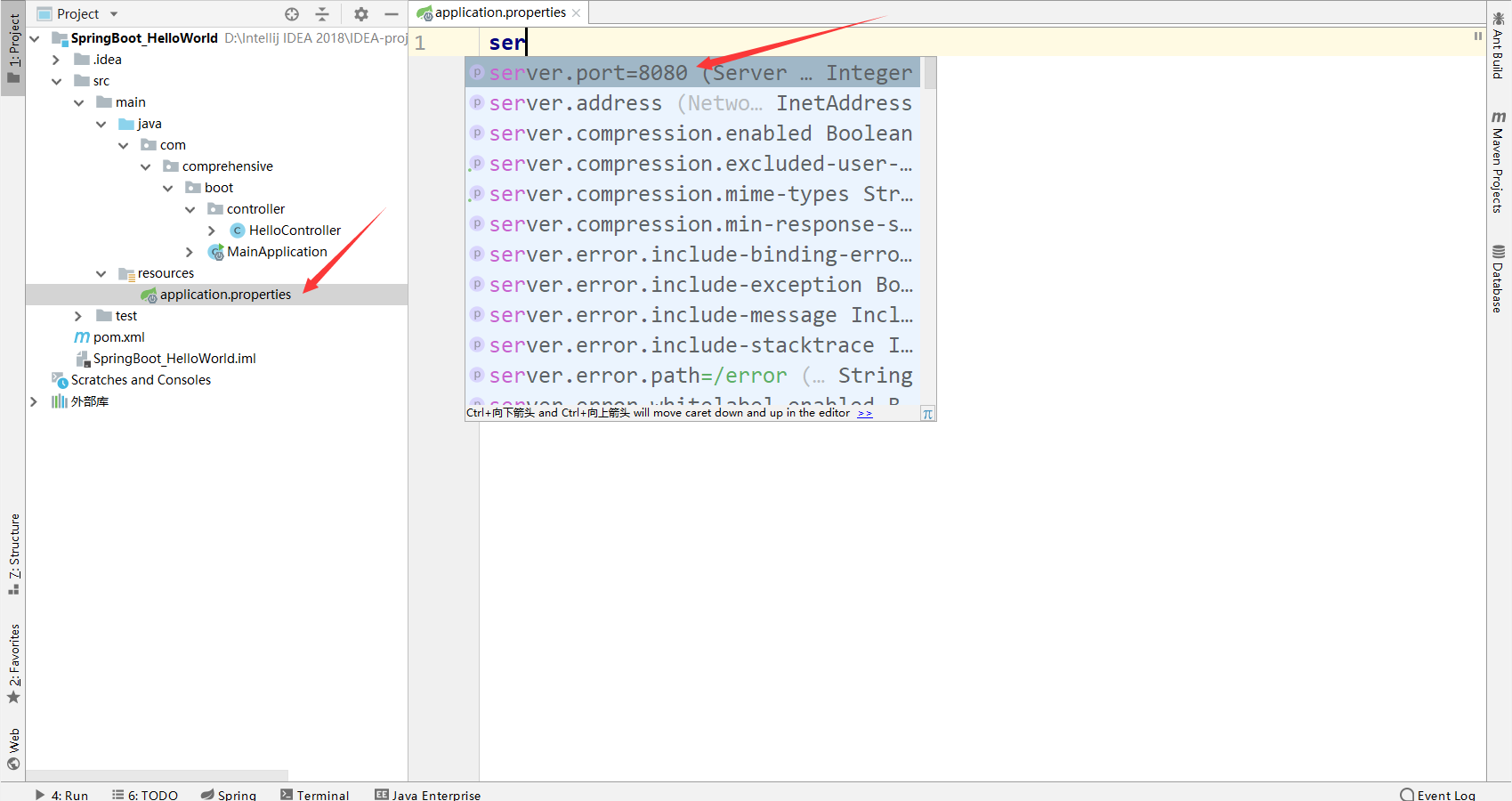Open the Z: Structure tool window
The height and width of the screenshot is (801, 1512).
(13, 554)
